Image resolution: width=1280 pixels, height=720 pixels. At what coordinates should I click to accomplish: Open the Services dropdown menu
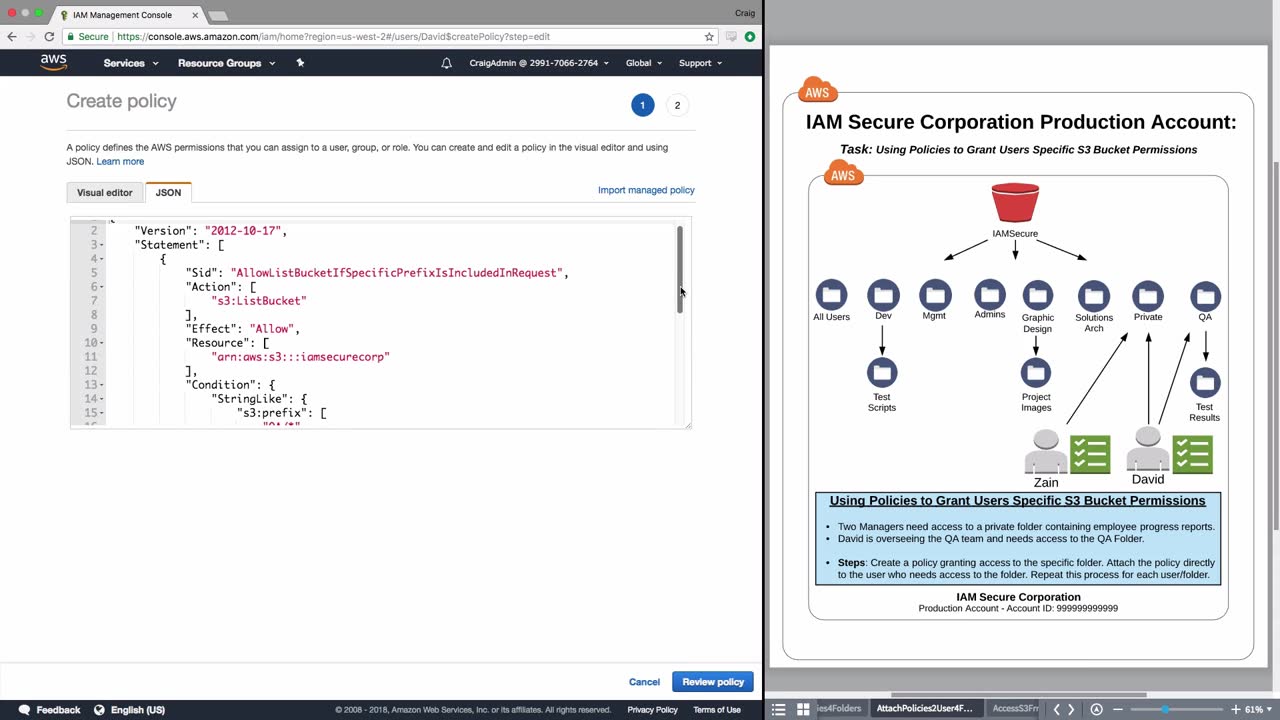click(131, 63)
